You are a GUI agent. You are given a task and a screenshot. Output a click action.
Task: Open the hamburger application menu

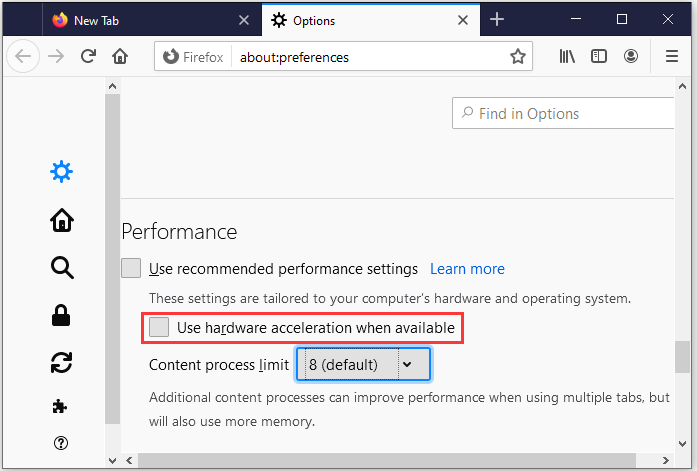click(672, 56)
